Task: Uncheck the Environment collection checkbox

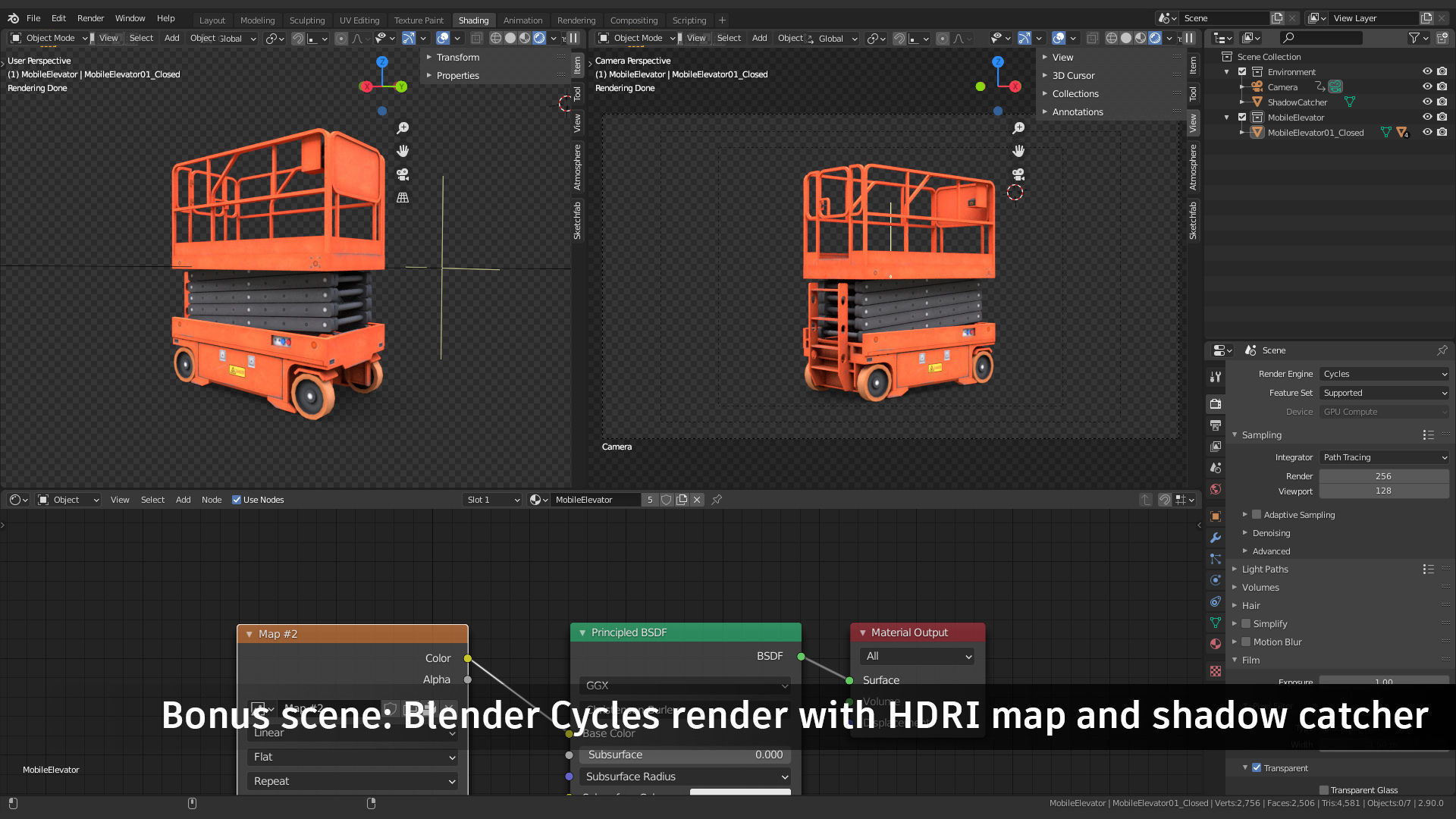Action: point(1242,72)
